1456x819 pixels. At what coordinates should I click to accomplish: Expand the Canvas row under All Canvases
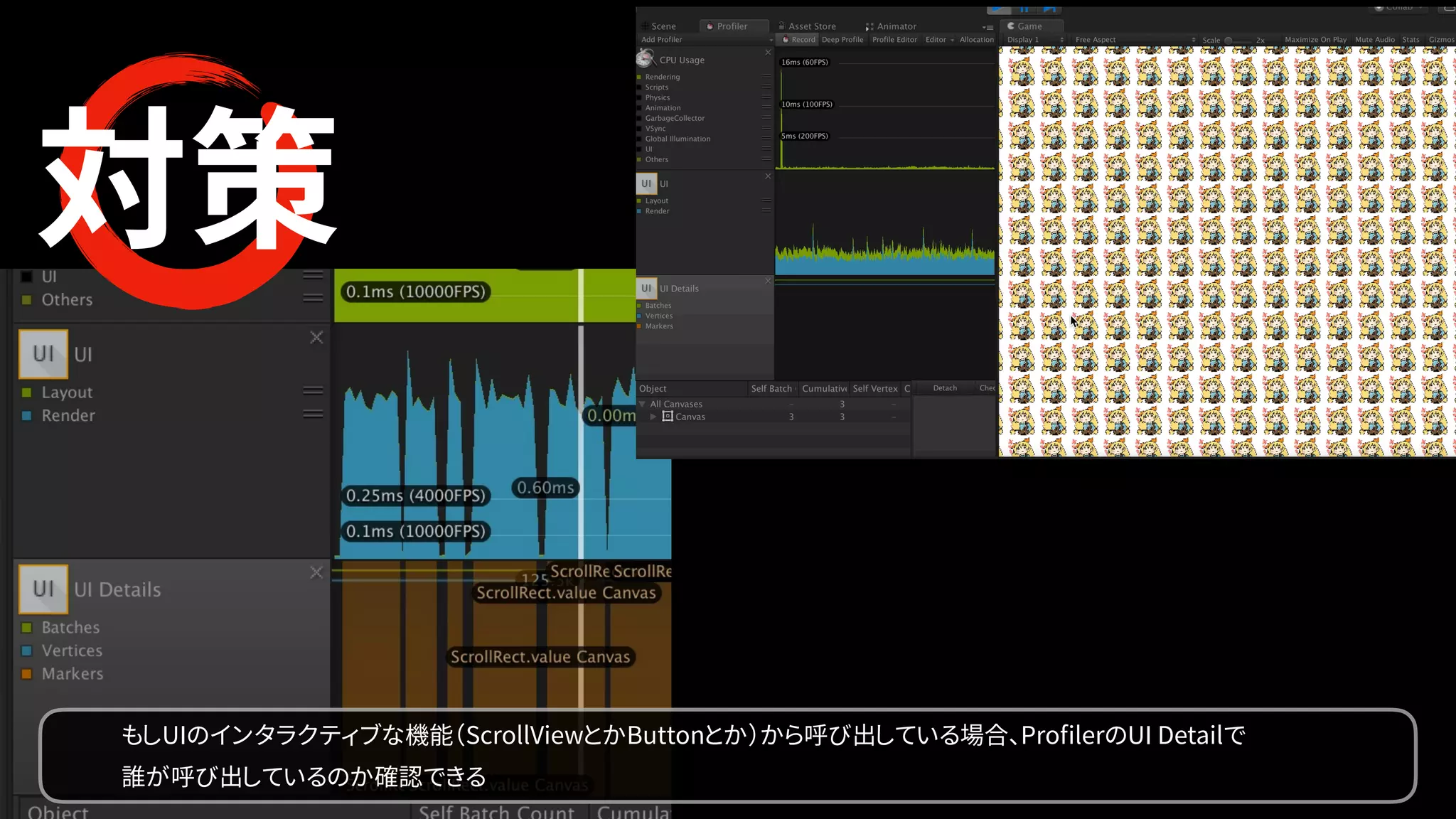tap(653, 417)
